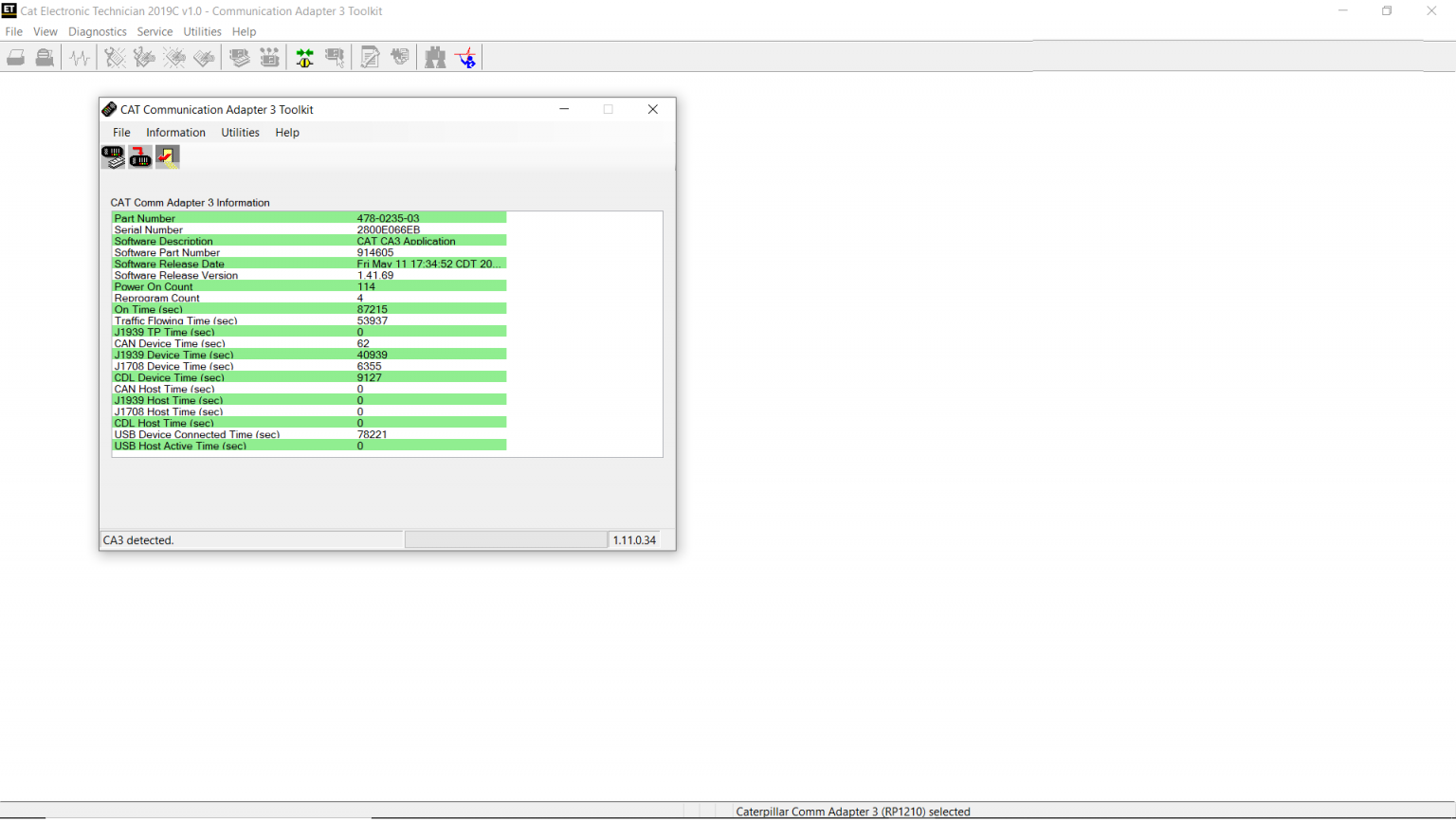Click the ECM Summary stacked-modules icon

(x=239, y=57)
